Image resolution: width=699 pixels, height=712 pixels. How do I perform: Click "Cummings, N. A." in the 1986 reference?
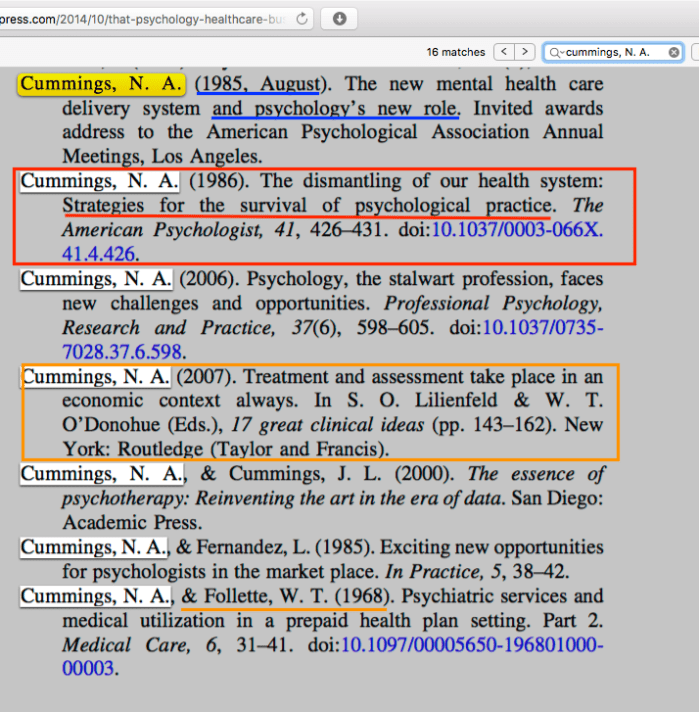tap(100, 182)
